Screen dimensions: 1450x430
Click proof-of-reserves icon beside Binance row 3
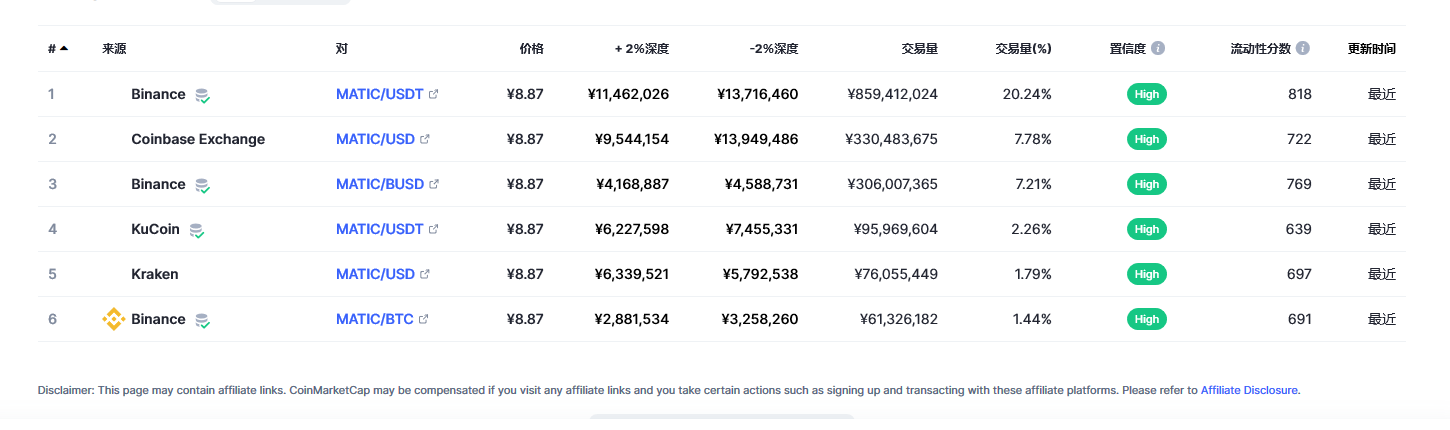tap(202, 185)
